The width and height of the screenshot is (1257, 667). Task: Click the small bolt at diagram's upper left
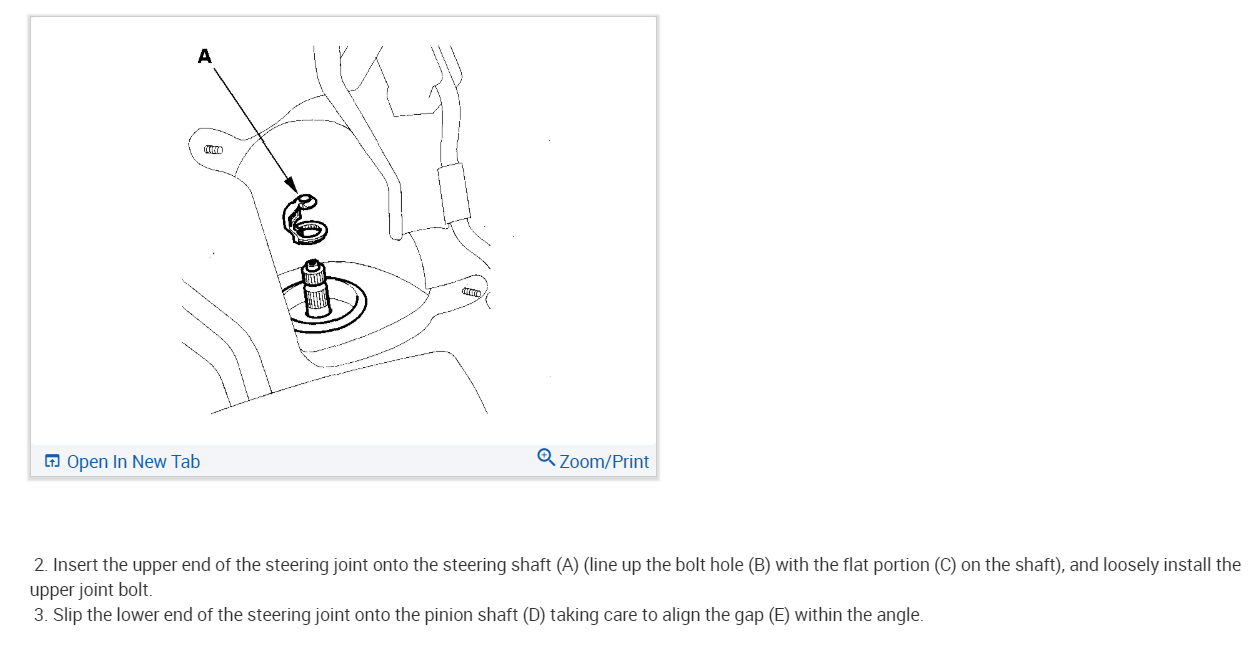212,150
